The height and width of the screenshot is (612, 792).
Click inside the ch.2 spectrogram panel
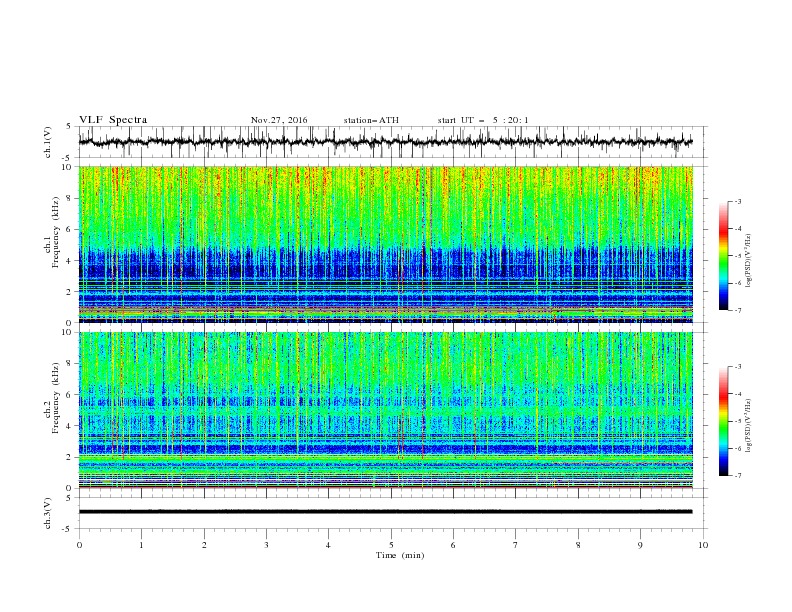(x=386, y=410)
